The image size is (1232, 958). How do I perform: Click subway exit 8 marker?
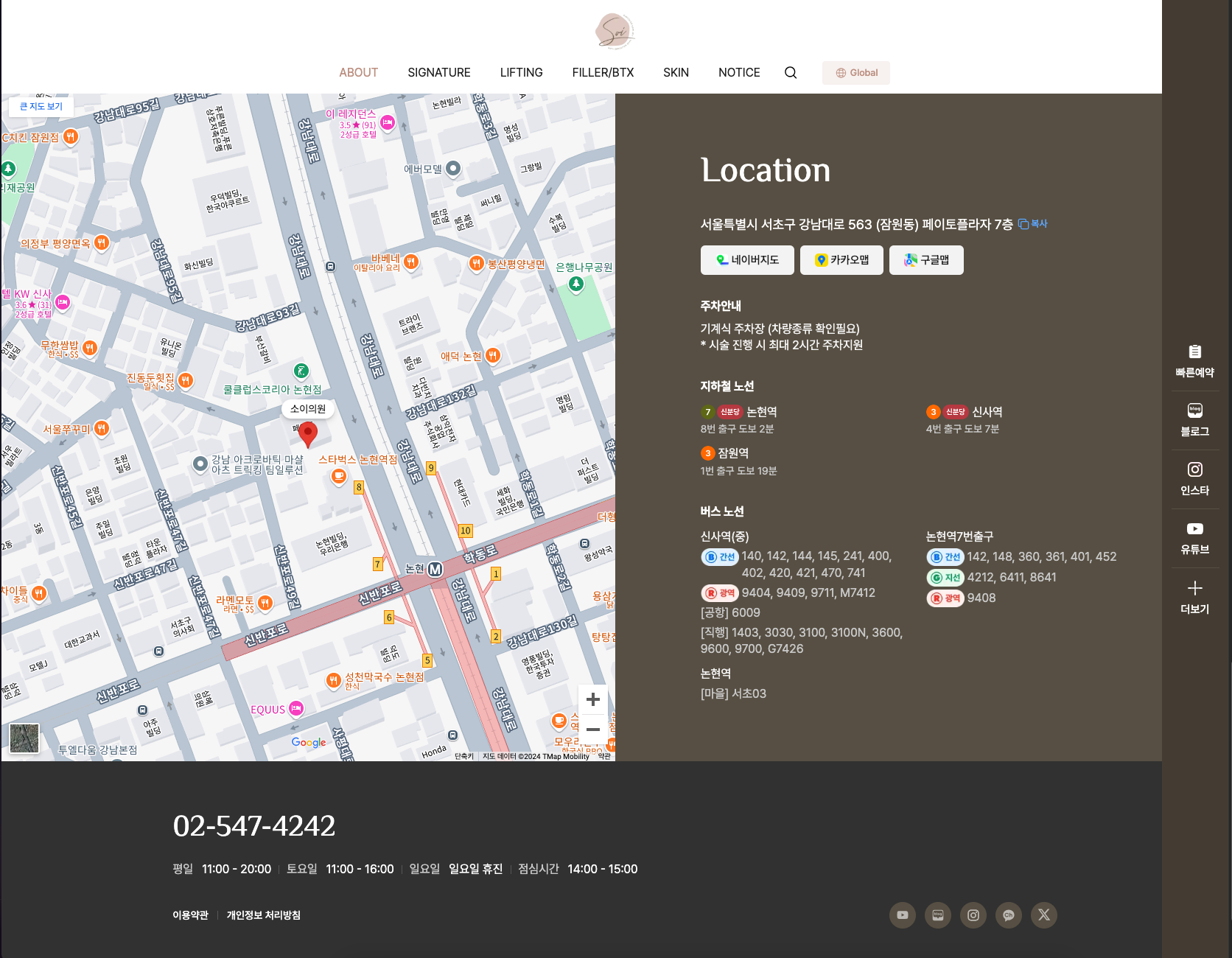(x=359, y=487)
